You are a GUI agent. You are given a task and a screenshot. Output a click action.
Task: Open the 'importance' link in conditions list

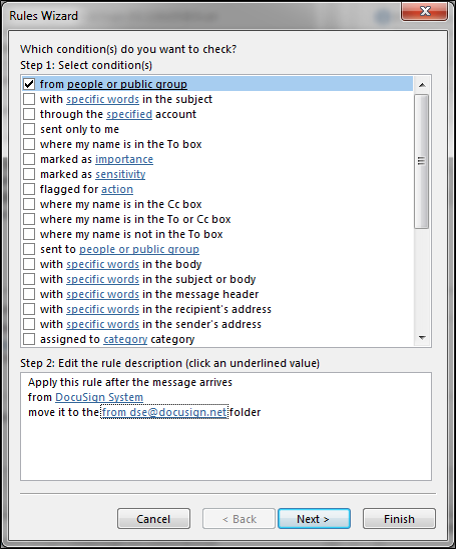pos(124,159)
